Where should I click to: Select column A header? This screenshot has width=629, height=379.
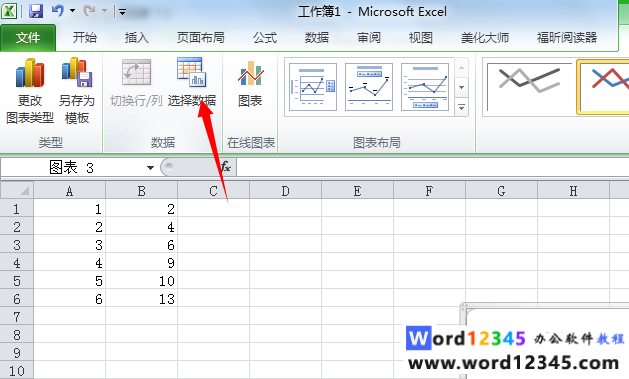(x=69, y=191)
